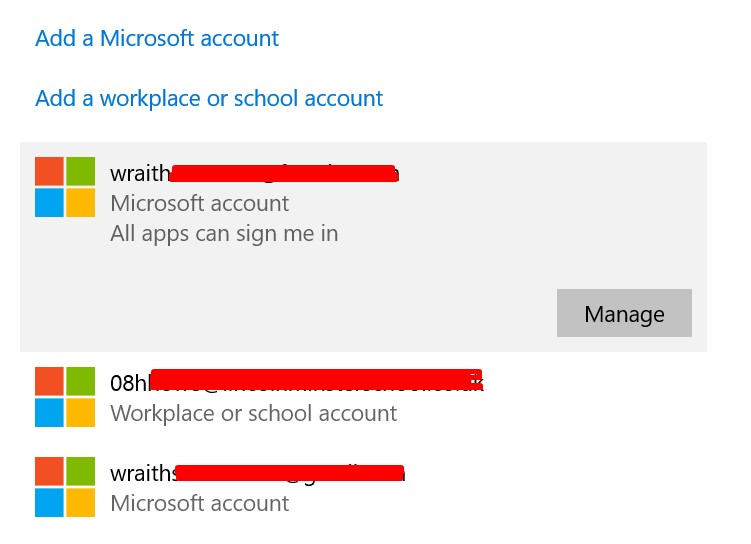Image resolution: width=751 pixels, height=544 pixels.
Task: Select the 'wraiths' Microsoft account name
Action: pyautogui.click(x=258, y=473)
